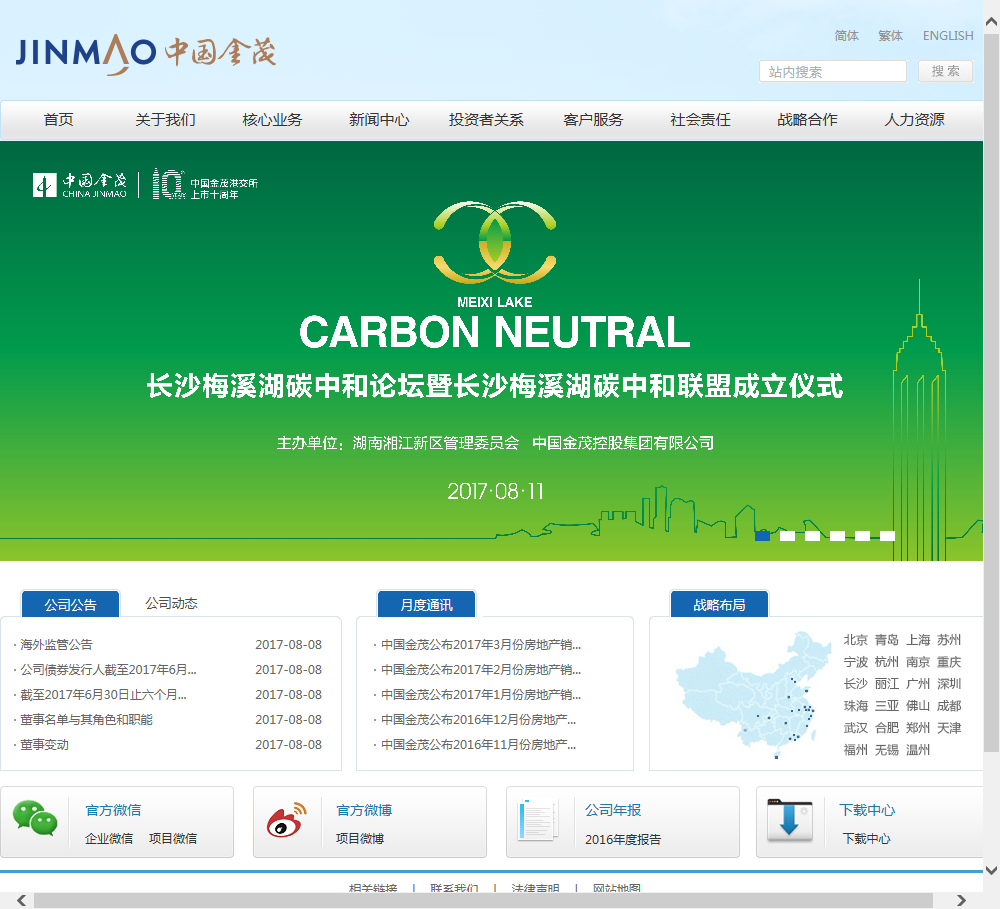Switch language to 简体
The width and height of the screenshot is (1000, 909).
point(846,36)
